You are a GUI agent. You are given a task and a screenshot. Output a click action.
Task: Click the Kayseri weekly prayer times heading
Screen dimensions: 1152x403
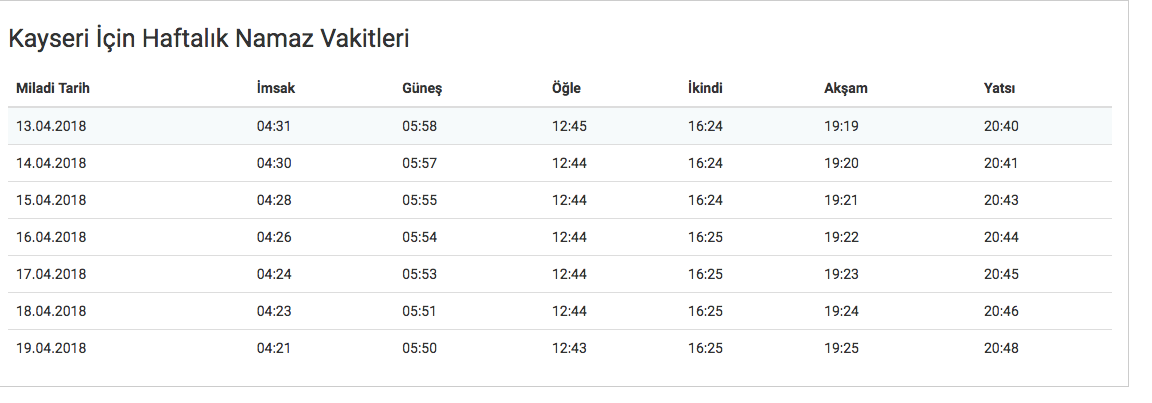coord(209,39)
